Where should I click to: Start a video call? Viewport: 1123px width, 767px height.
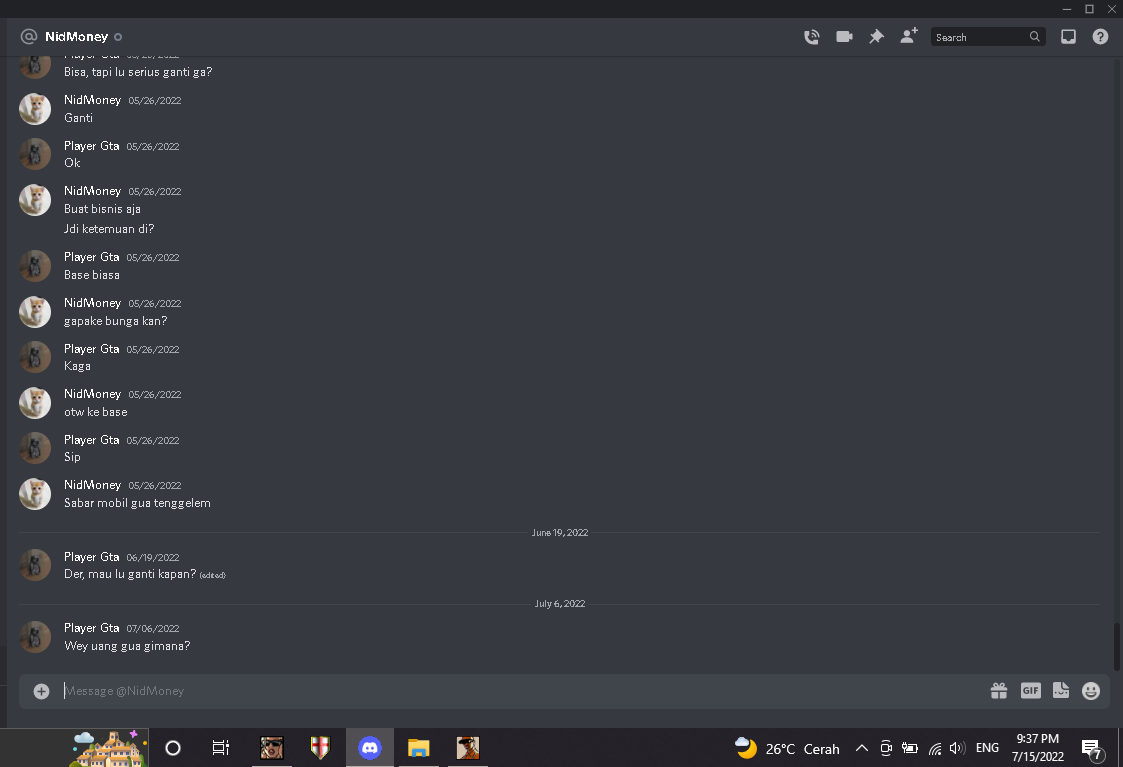coord(844,37)
